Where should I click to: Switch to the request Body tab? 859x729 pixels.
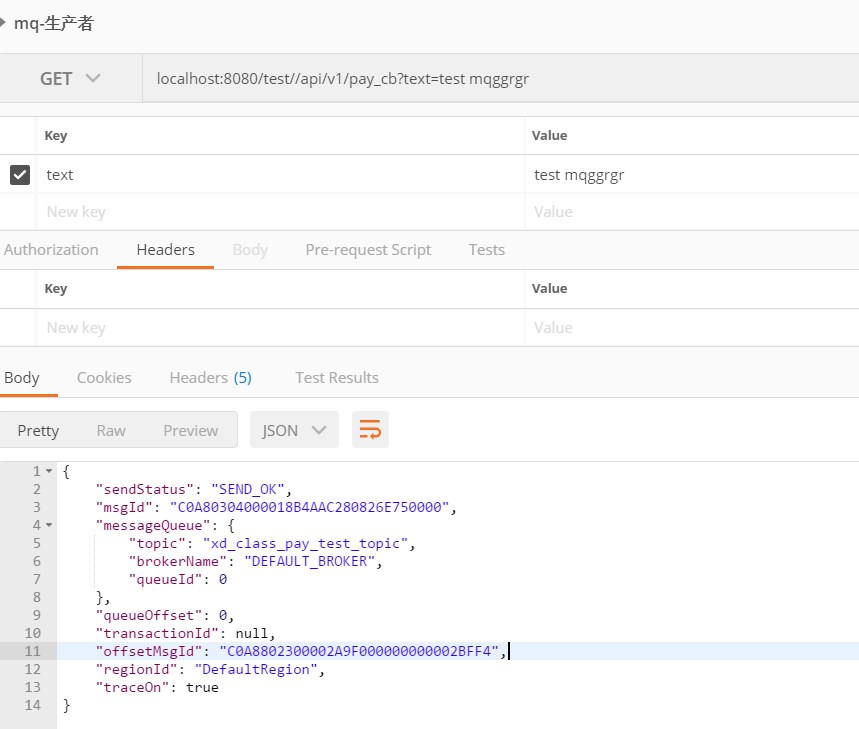tap(250, 249)
